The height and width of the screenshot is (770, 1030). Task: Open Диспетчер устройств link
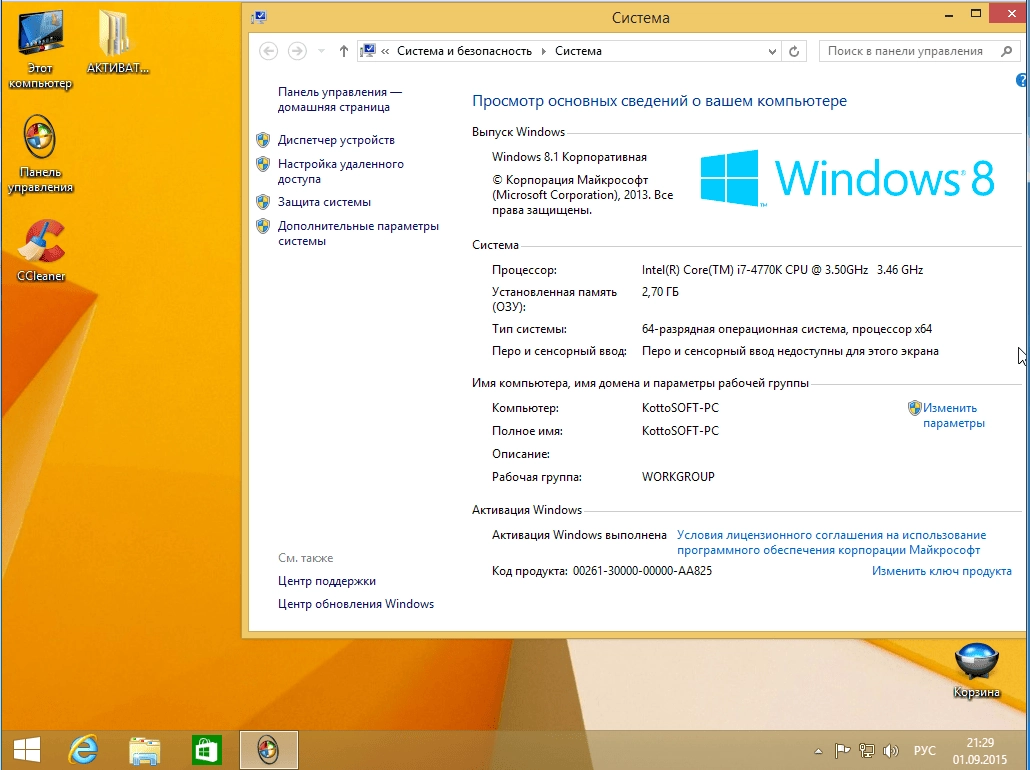point(336,140)
